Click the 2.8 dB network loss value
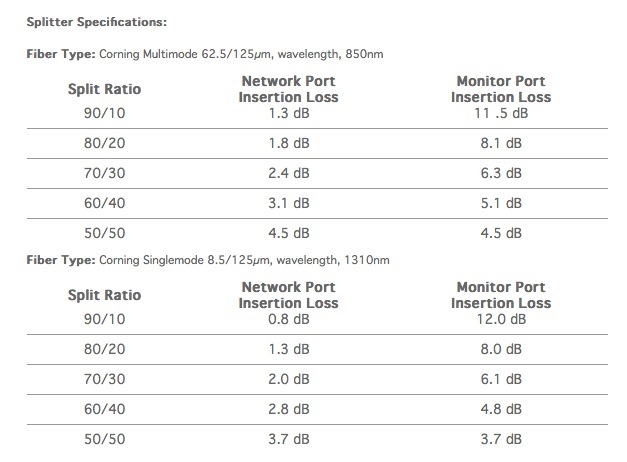Screen dimensions: 627x462 coord(289,409)
